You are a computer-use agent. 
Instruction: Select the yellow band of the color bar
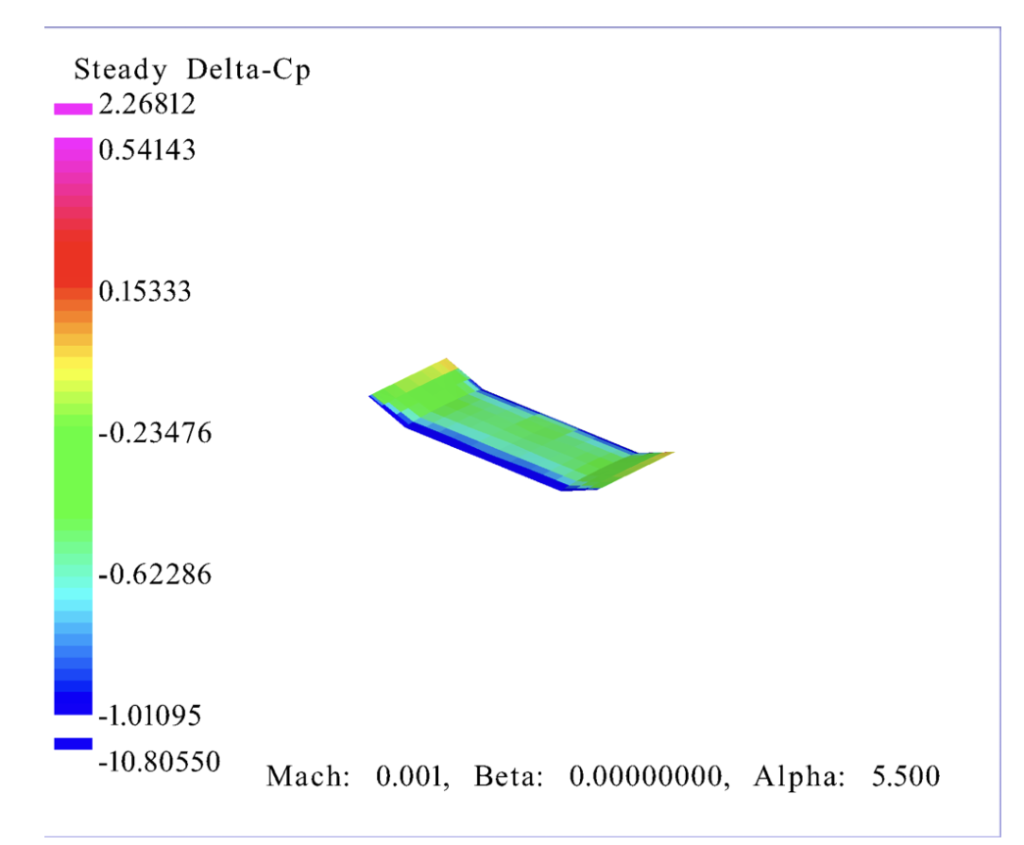click(73, 367)
